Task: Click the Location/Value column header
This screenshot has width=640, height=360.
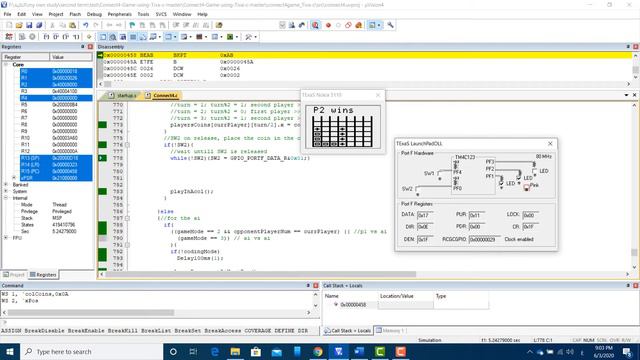Action: 406,296
